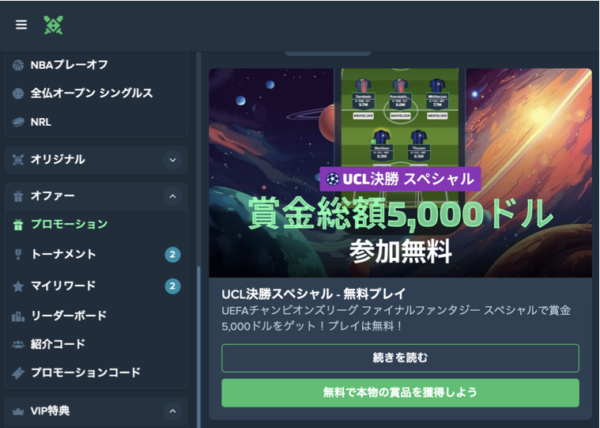
Task: Open トーナメント menu item
Action: point(63,254)
